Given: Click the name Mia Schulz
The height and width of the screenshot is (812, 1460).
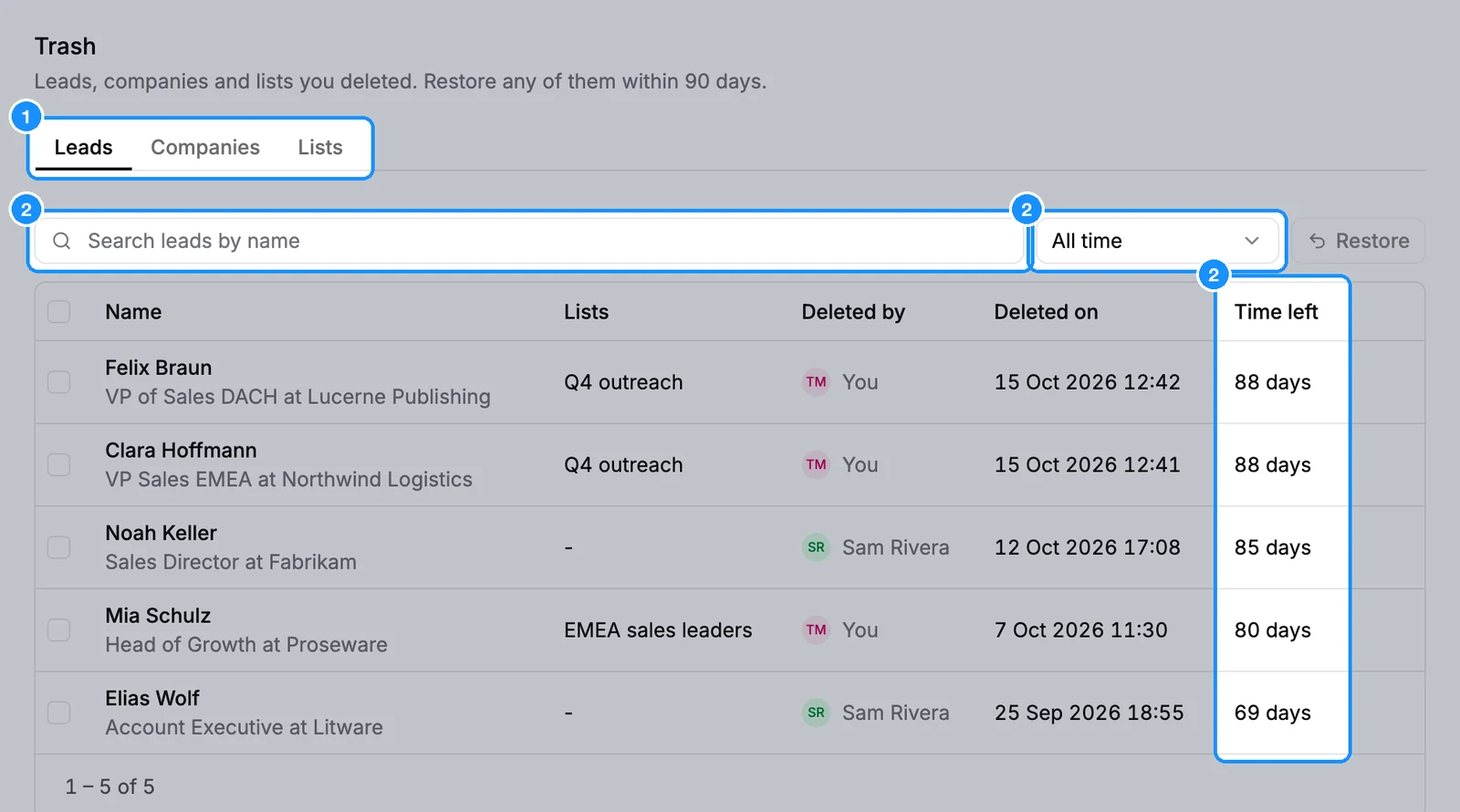Looking at the screenshot, I should point(158,616).
